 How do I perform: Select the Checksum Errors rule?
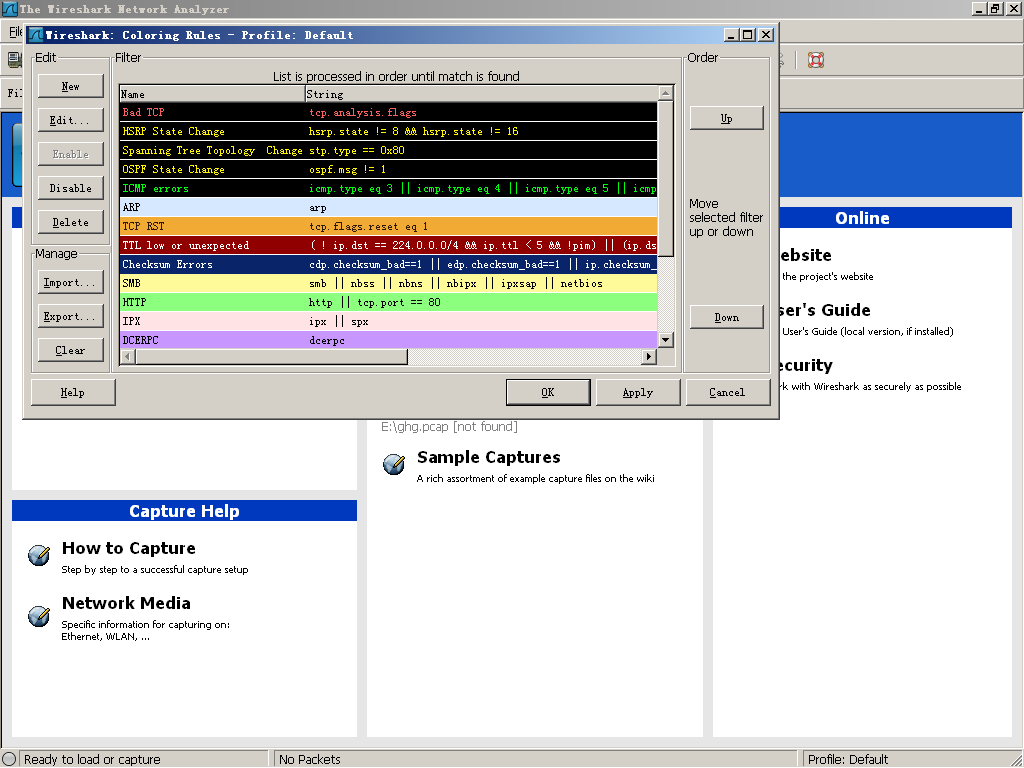tap(389, 264)
